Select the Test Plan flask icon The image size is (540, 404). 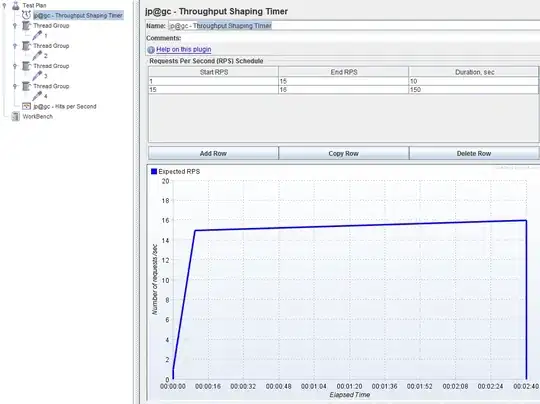pos(15,5)
